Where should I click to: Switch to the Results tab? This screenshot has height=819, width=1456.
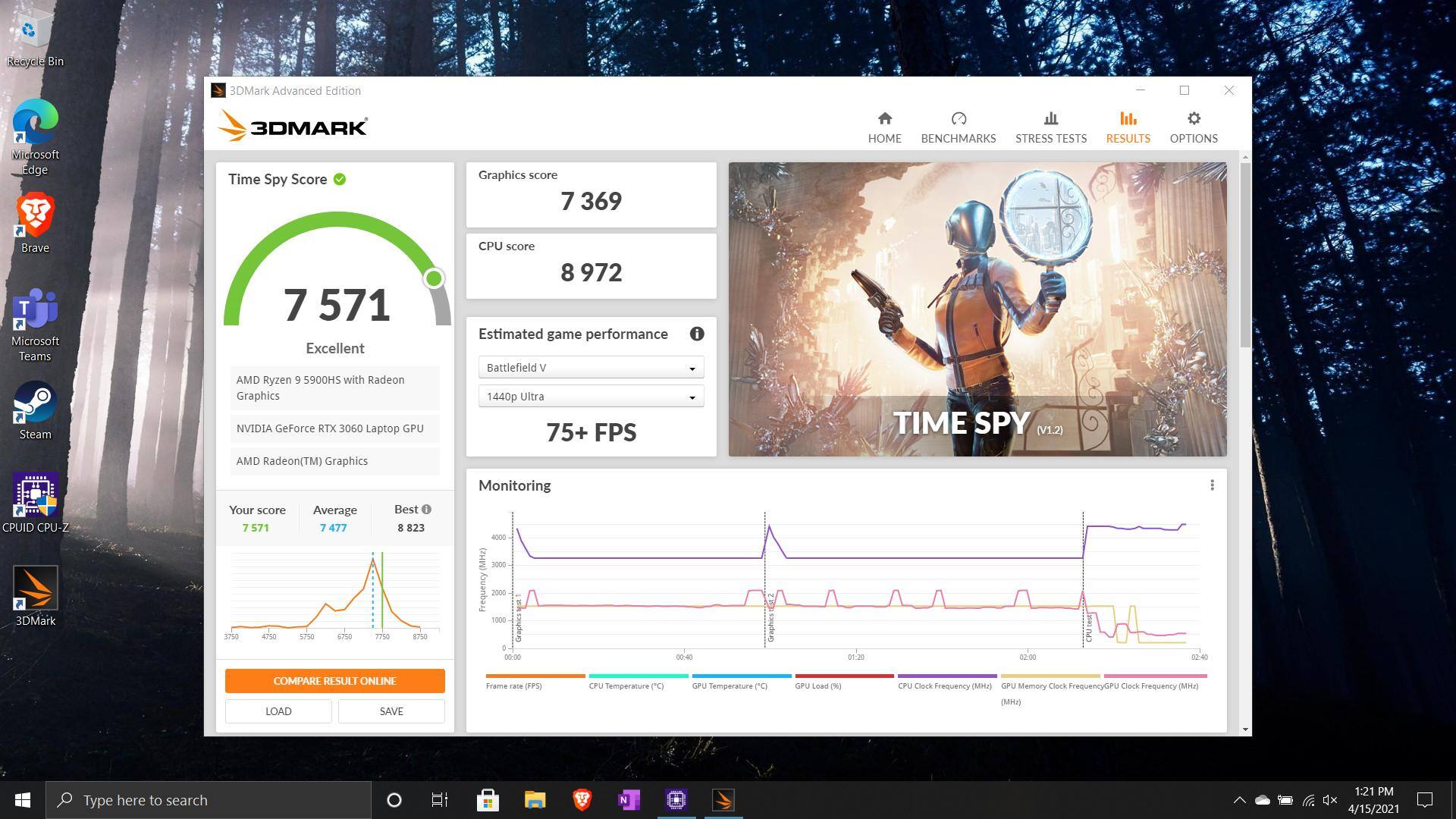[1127, 127]
